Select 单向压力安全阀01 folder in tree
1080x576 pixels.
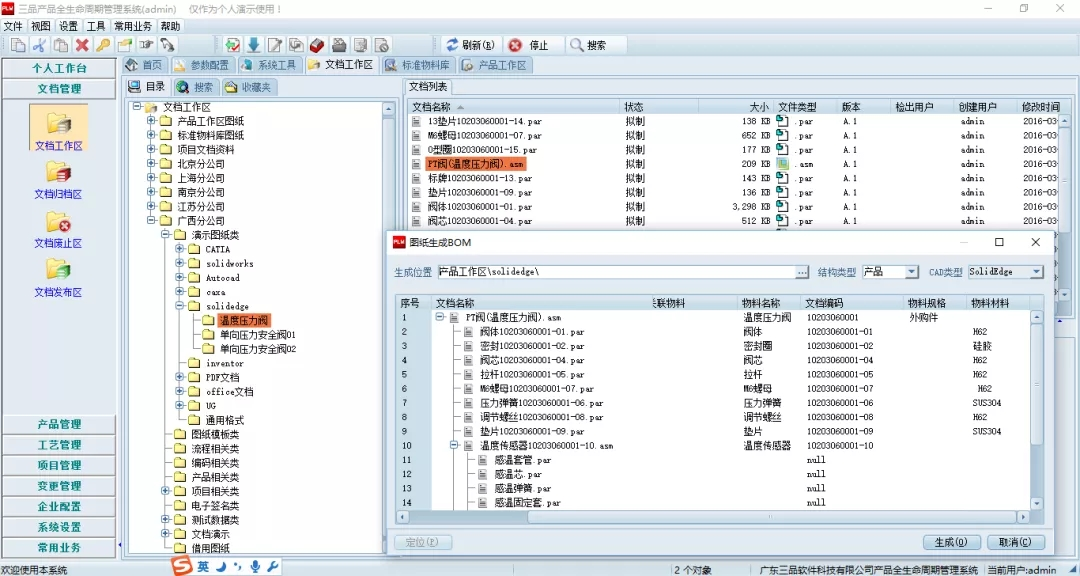tap(257, 335)
